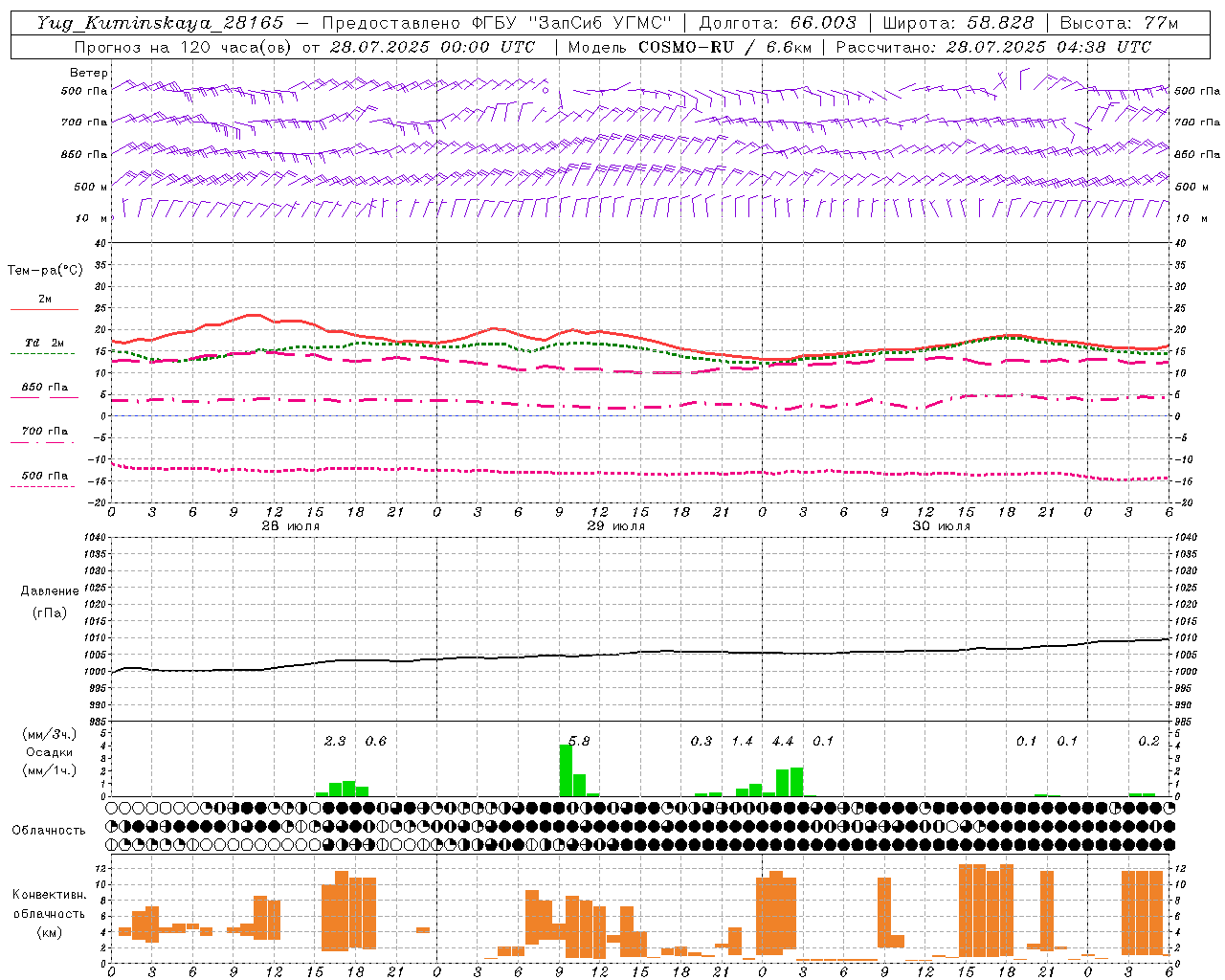Image resolution: width=1225 pixels, height=980 pixels.
Task: Click the Давление axis label
Action: click(x=50, y=590)
